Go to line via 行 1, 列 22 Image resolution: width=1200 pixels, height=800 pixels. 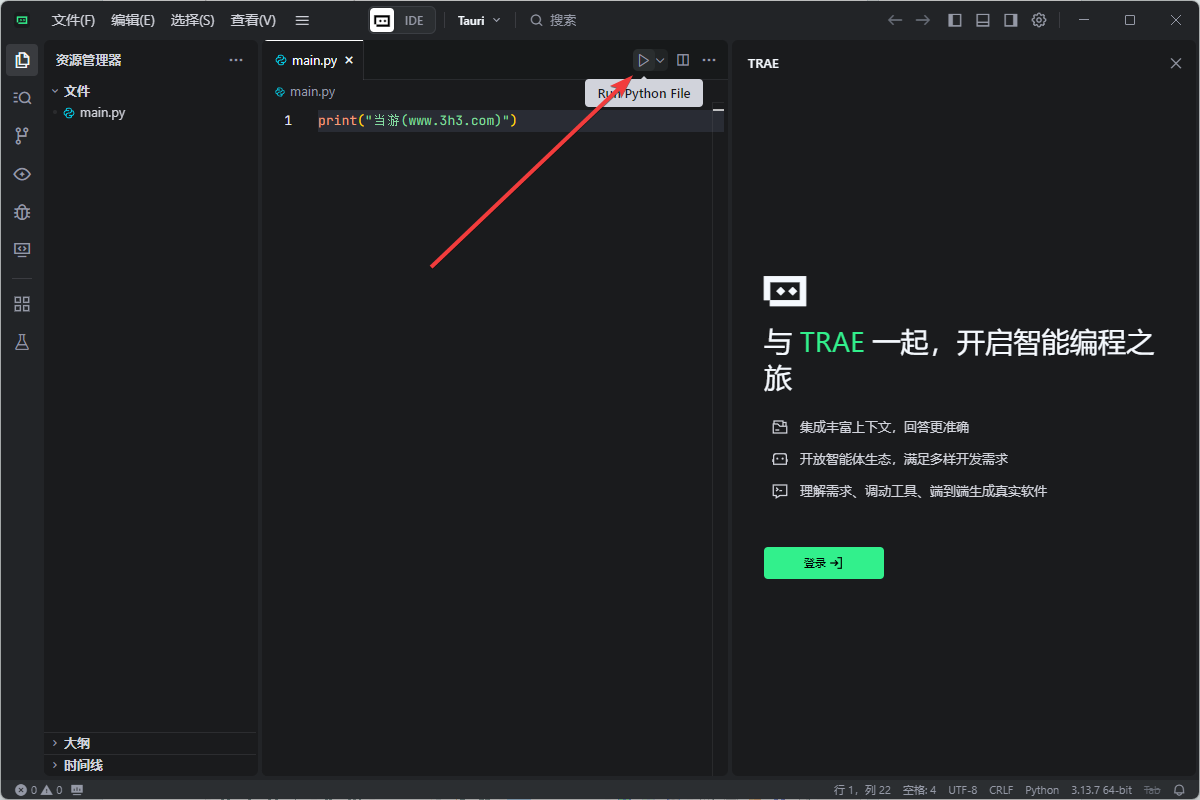pyautogui.click(x=862, y=790)
